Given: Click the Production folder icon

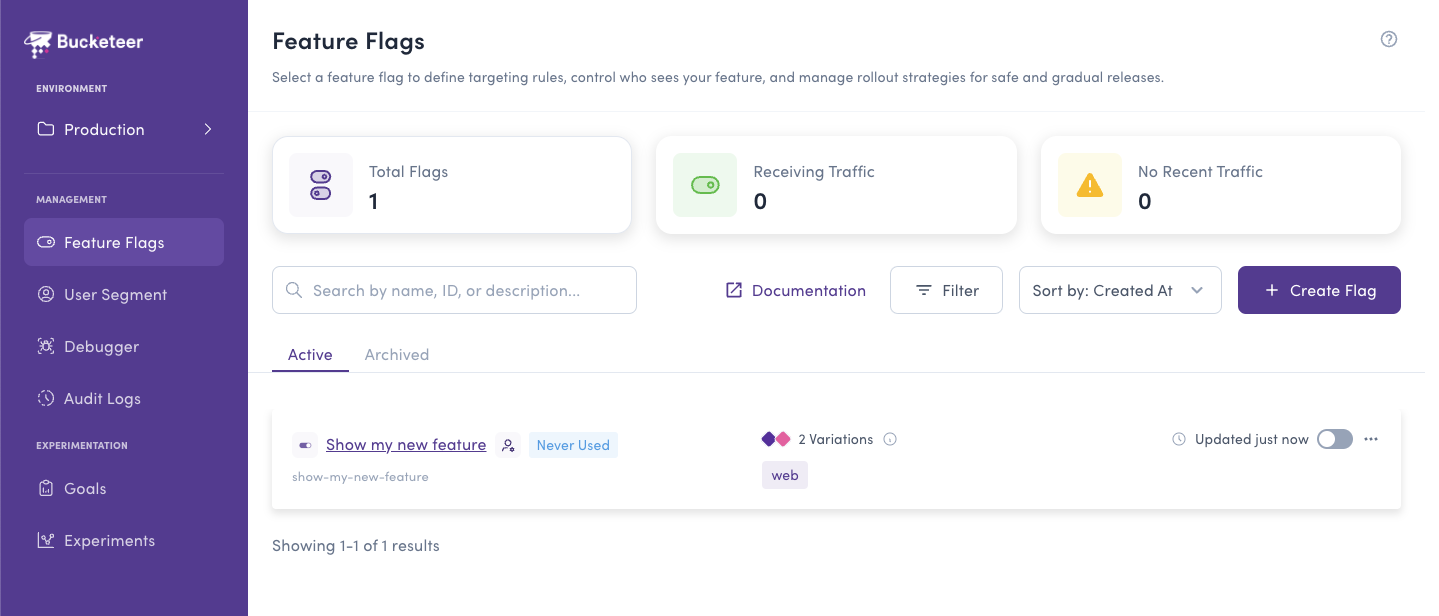Looking at the screenshot, I should click(45, 129).
